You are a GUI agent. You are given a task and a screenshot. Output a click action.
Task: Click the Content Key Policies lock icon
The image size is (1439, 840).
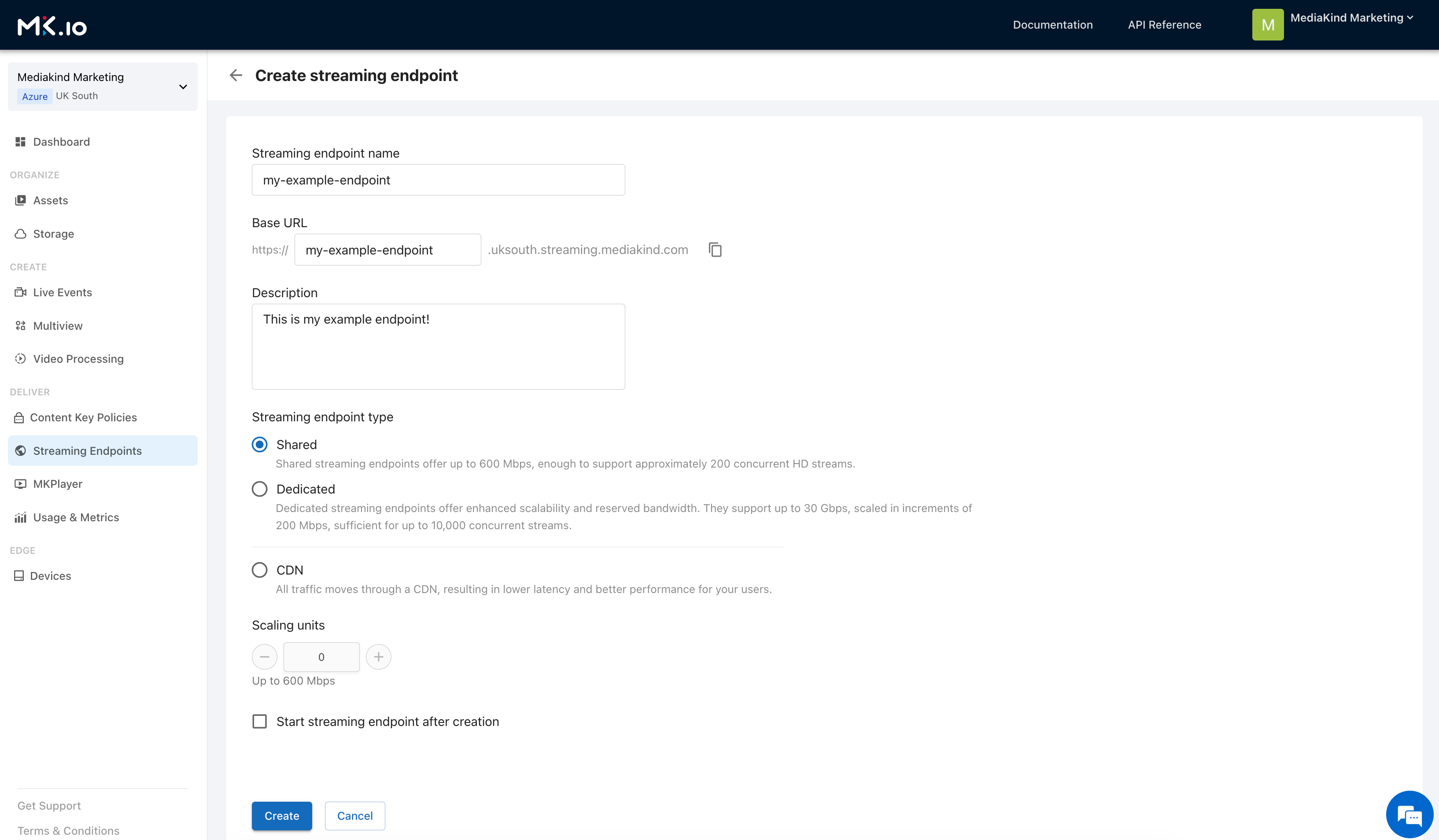pos(19,417)
